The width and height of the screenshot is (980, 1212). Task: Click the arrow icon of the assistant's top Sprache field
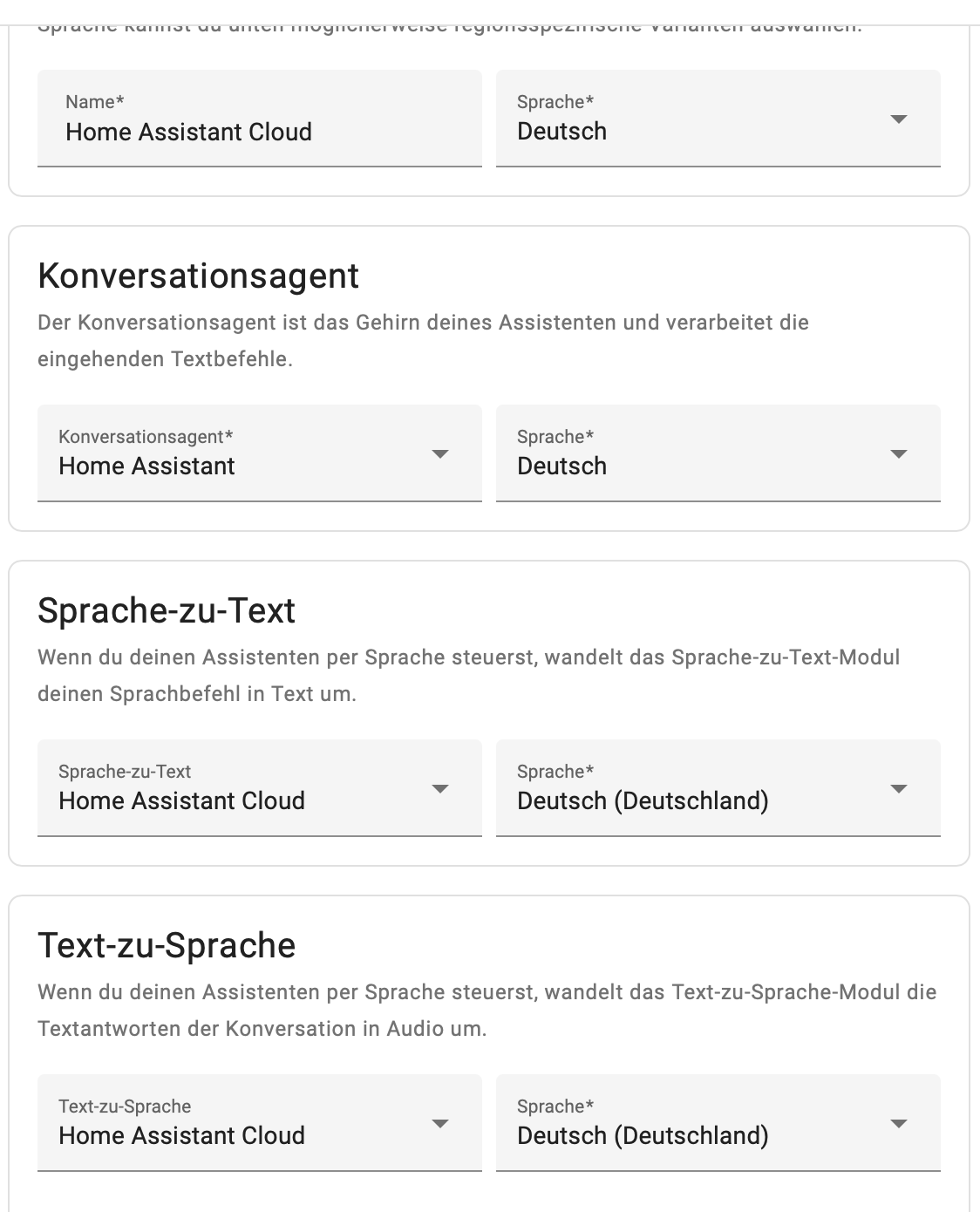click(899, 119)
